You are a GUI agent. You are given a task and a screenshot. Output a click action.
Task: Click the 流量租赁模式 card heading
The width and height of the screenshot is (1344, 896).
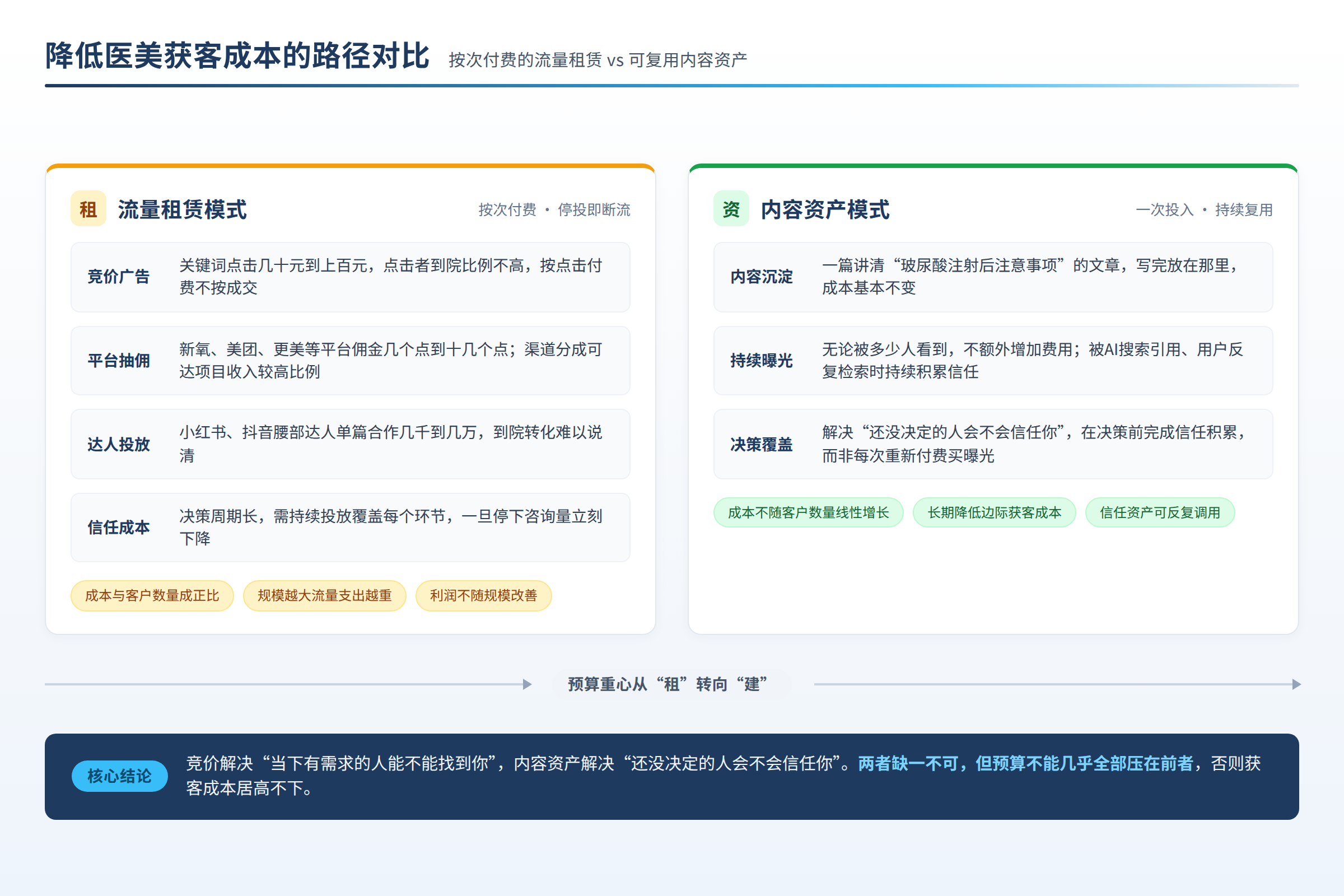tap(183, 209)
